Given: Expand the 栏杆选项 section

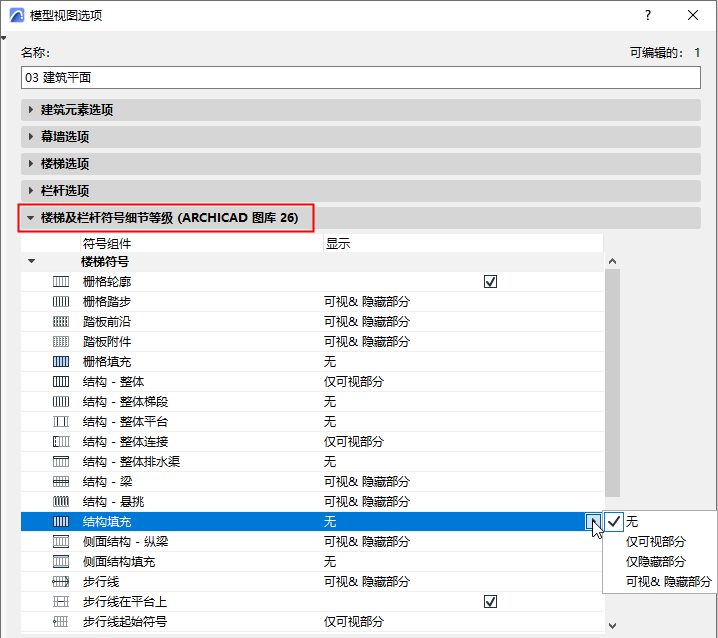Looking at the screenshot, I should coord(30,191).
